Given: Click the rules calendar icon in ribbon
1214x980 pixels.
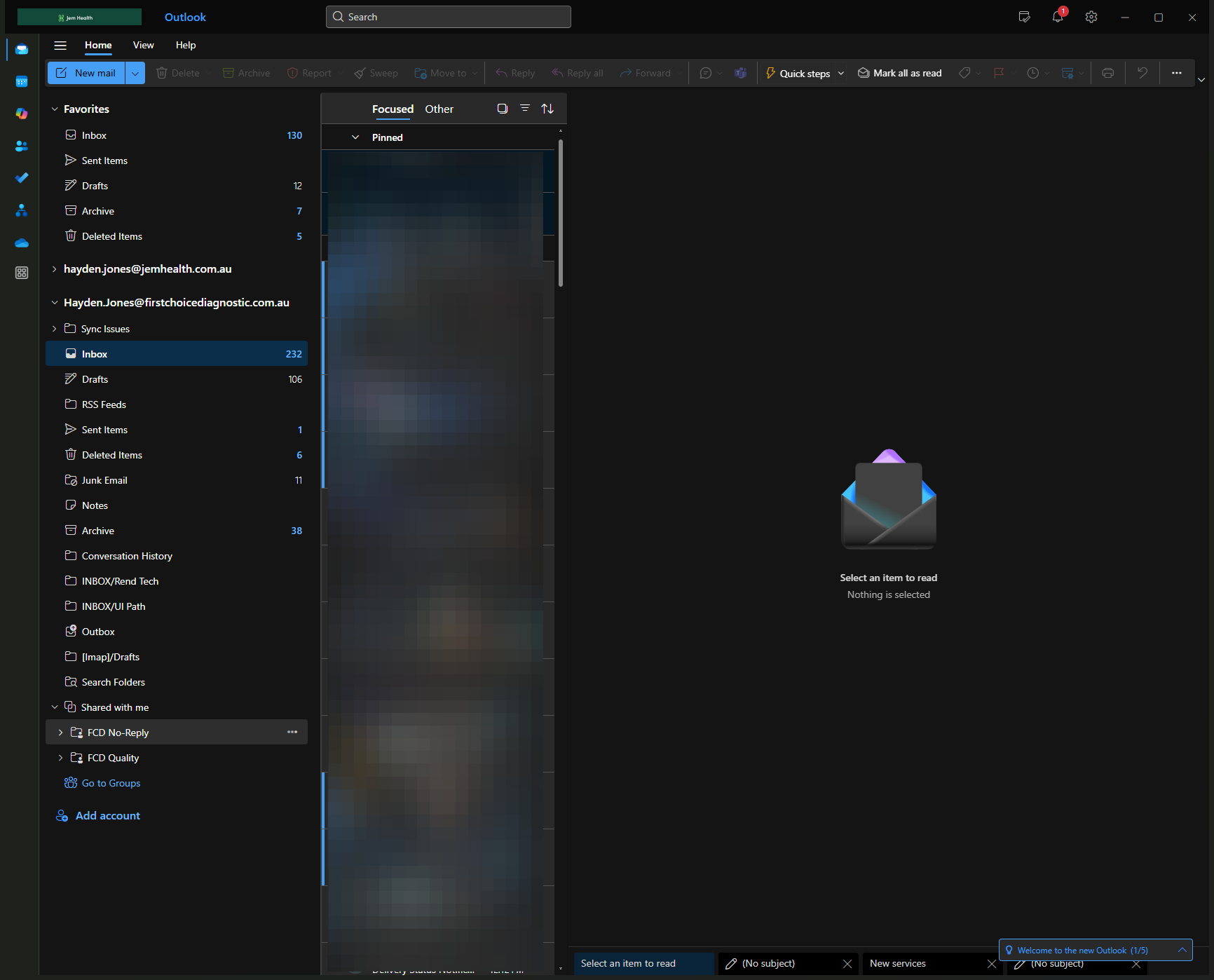Looking at the screenshot, I should (x=1068, y=73).
